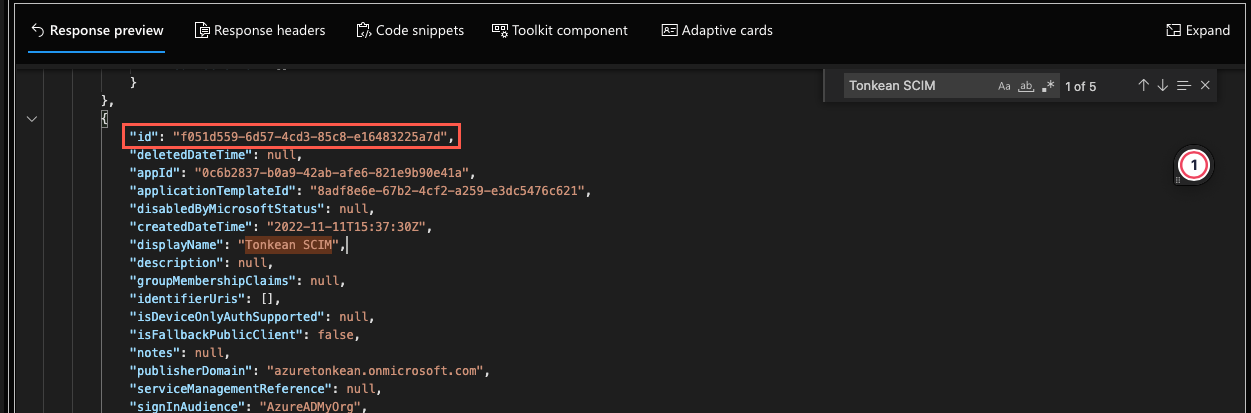The height and width of the screenshot is (413, 1251).
Task: Click the Adaptive cards tab icon
Action: [669, 31]
